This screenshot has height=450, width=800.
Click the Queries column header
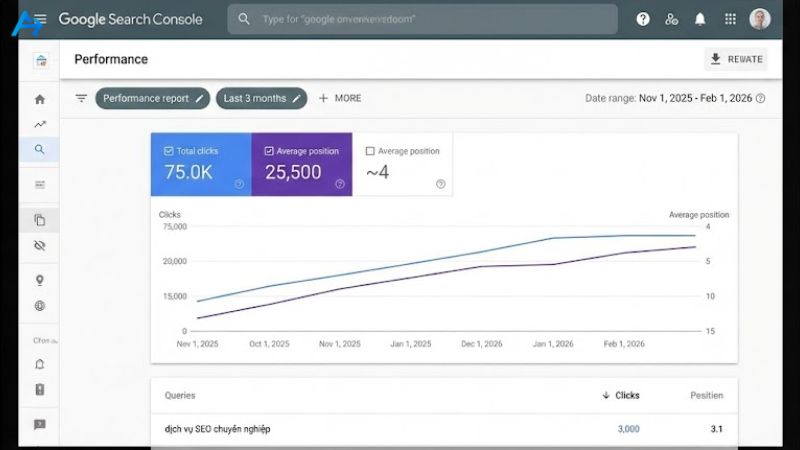point(180,395)
